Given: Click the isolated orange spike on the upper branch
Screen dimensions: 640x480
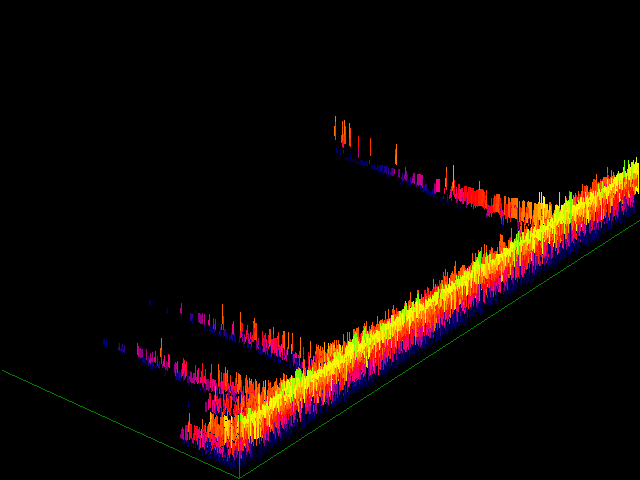Looking at the screenshot, I should pyautogui.click(x=396, y=156).
